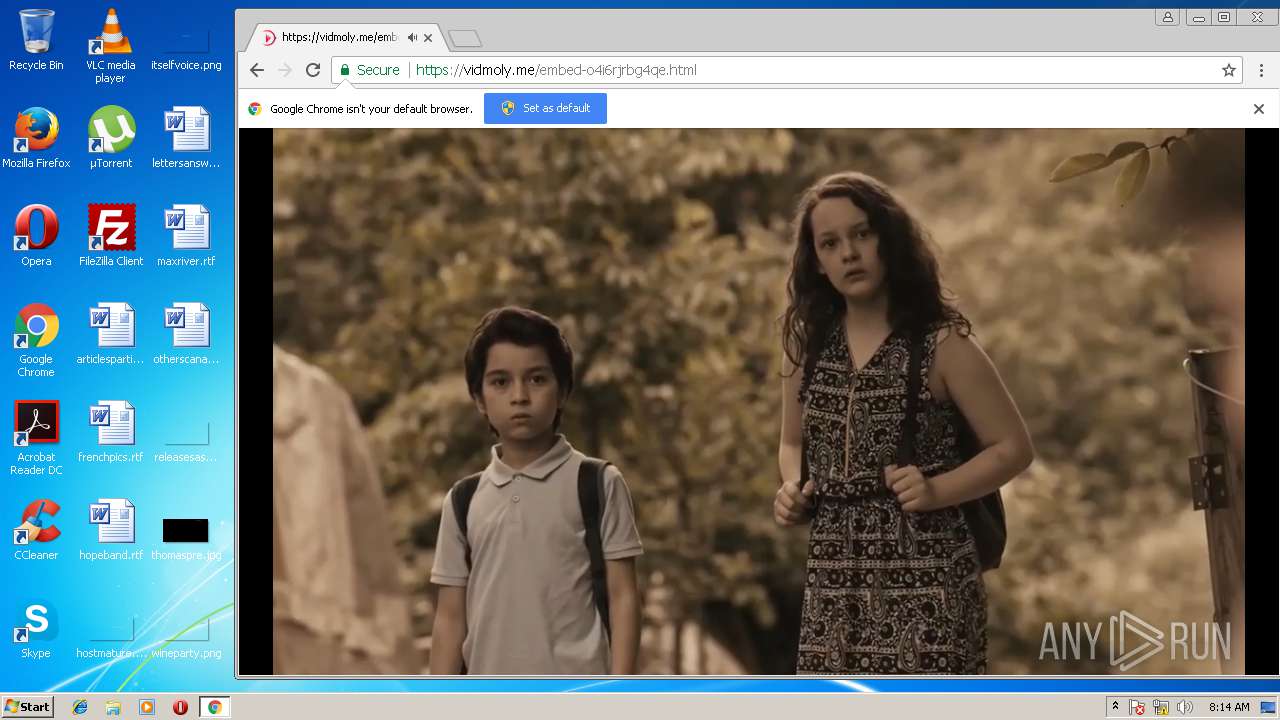The image size is (1280, 720).
Task: Switch to the vidmoly.me tab
Action: coord(346,38)
